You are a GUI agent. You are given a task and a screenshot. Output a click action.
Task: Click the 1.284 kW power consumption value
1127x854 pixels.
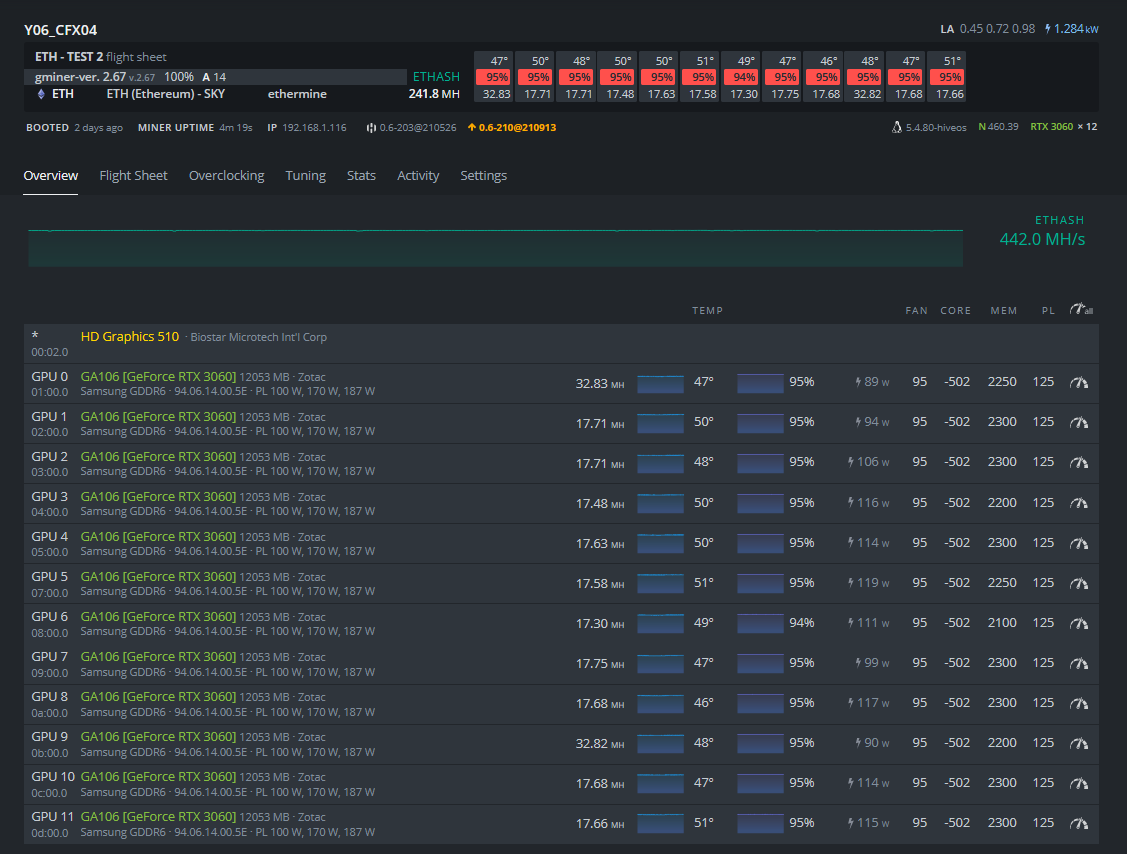coord(1076,29)
